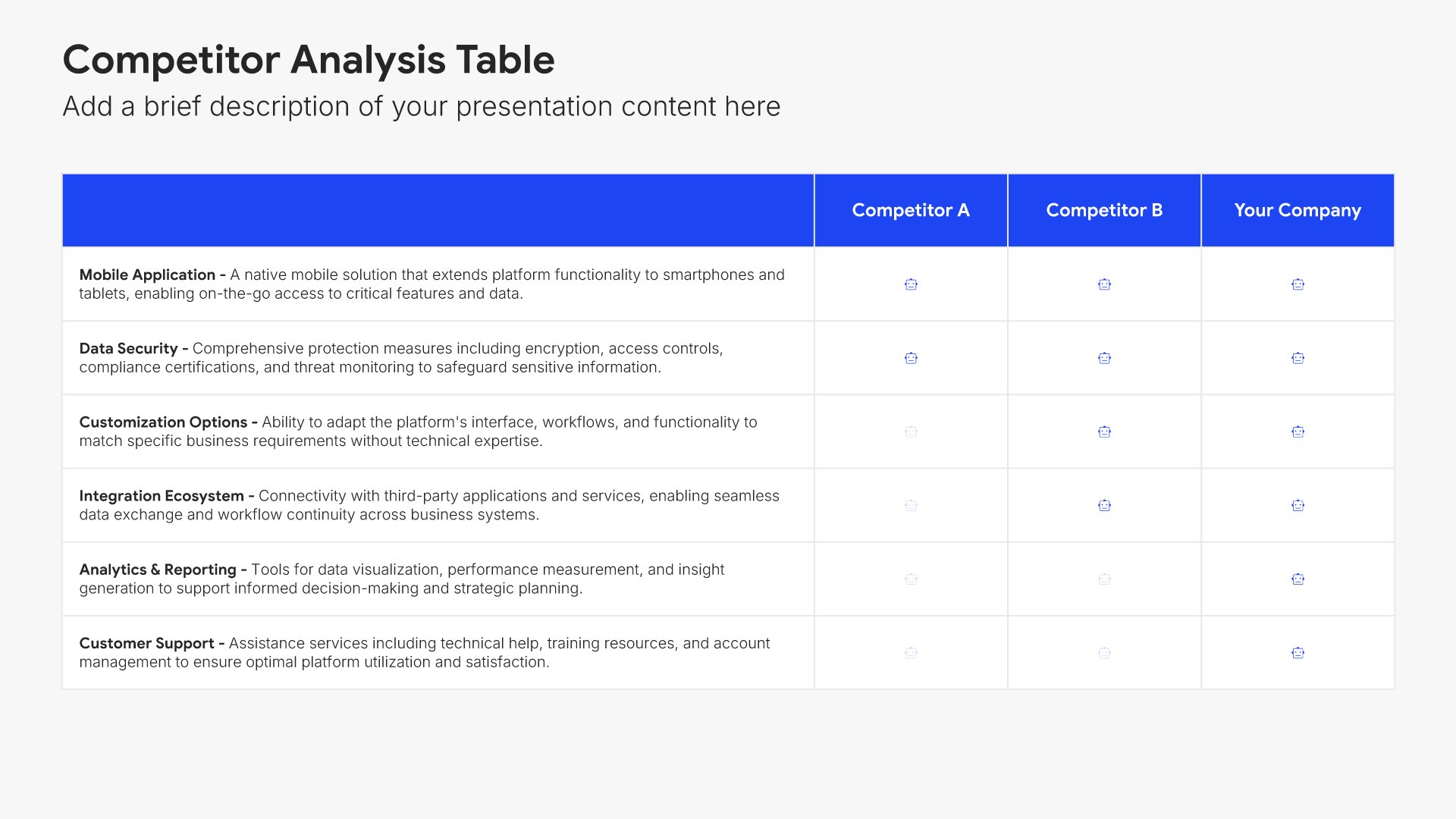This screenshot has width=1456, height=819.
Task: Select the Data Security row description
Action: (x=401, y=357)
